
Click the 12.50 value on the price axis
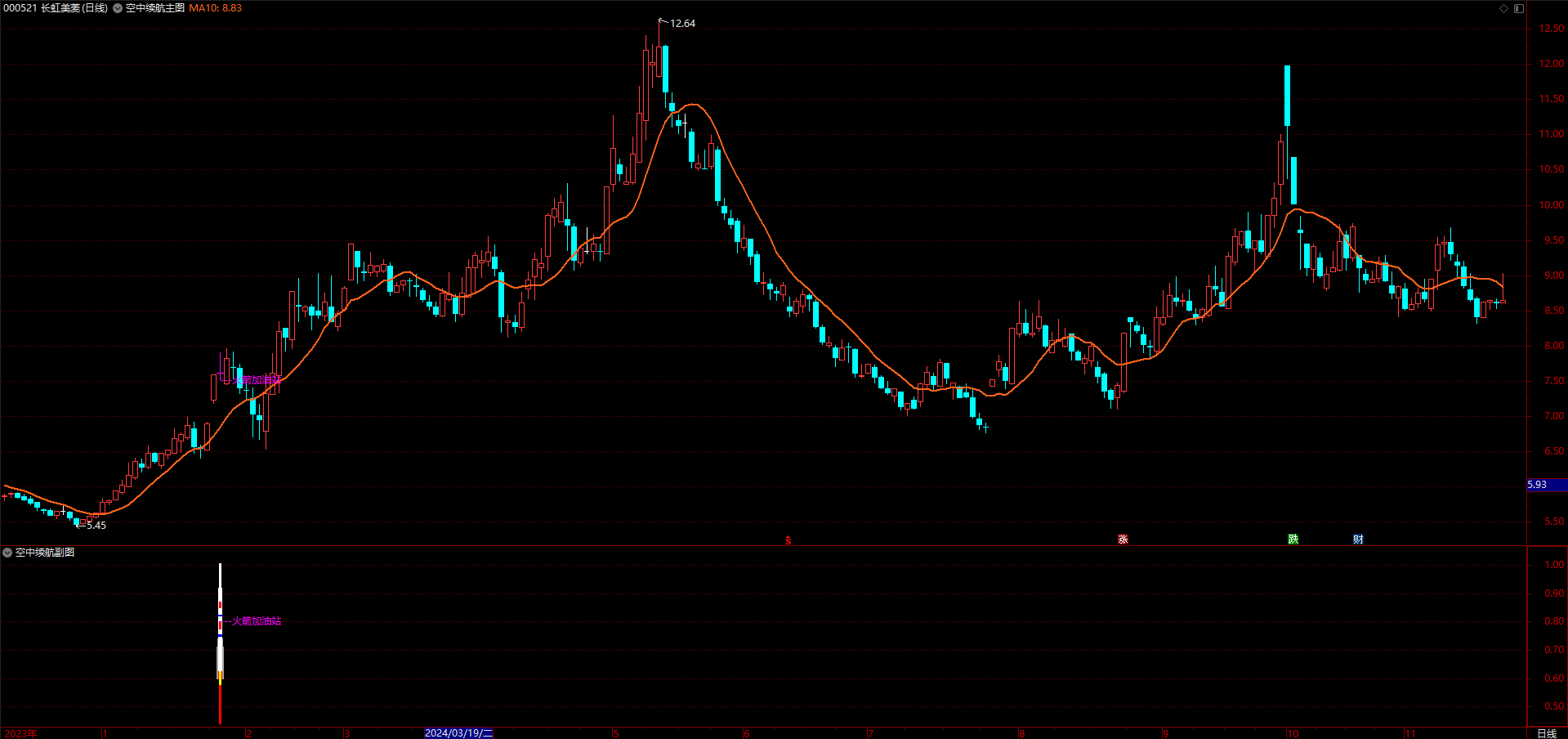click(1552, 29)
